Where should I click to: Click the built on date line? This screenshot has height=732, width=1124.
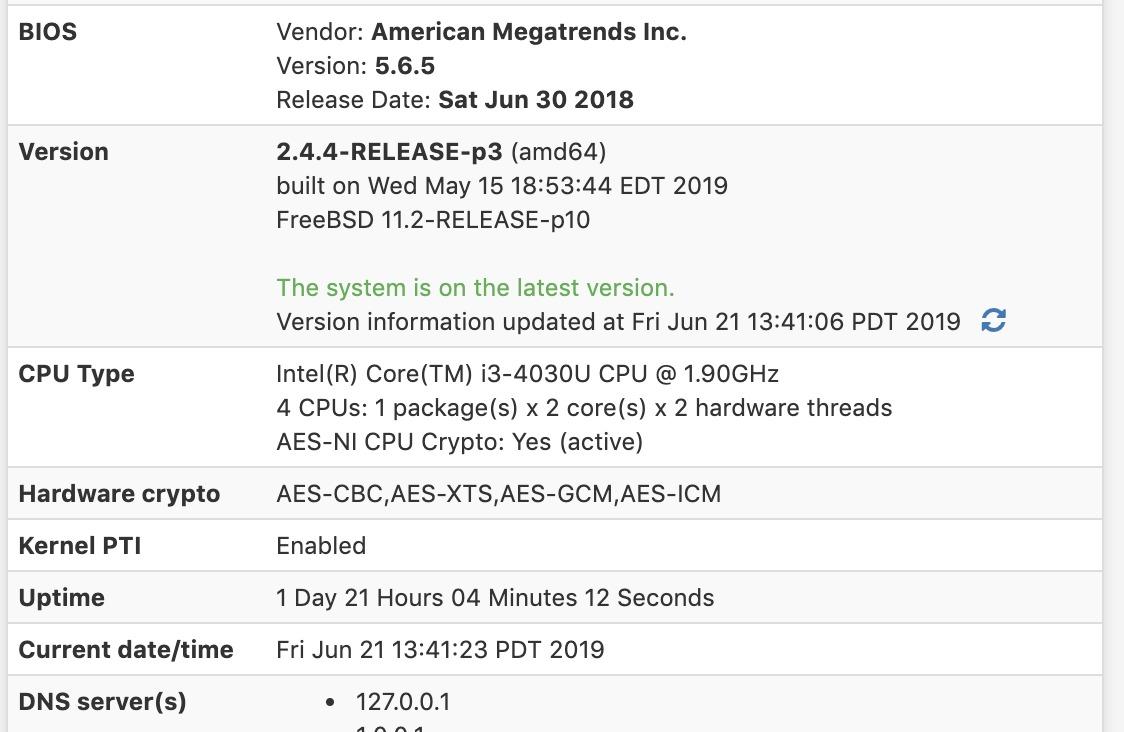pyautogui.click(x=502, y=186)
